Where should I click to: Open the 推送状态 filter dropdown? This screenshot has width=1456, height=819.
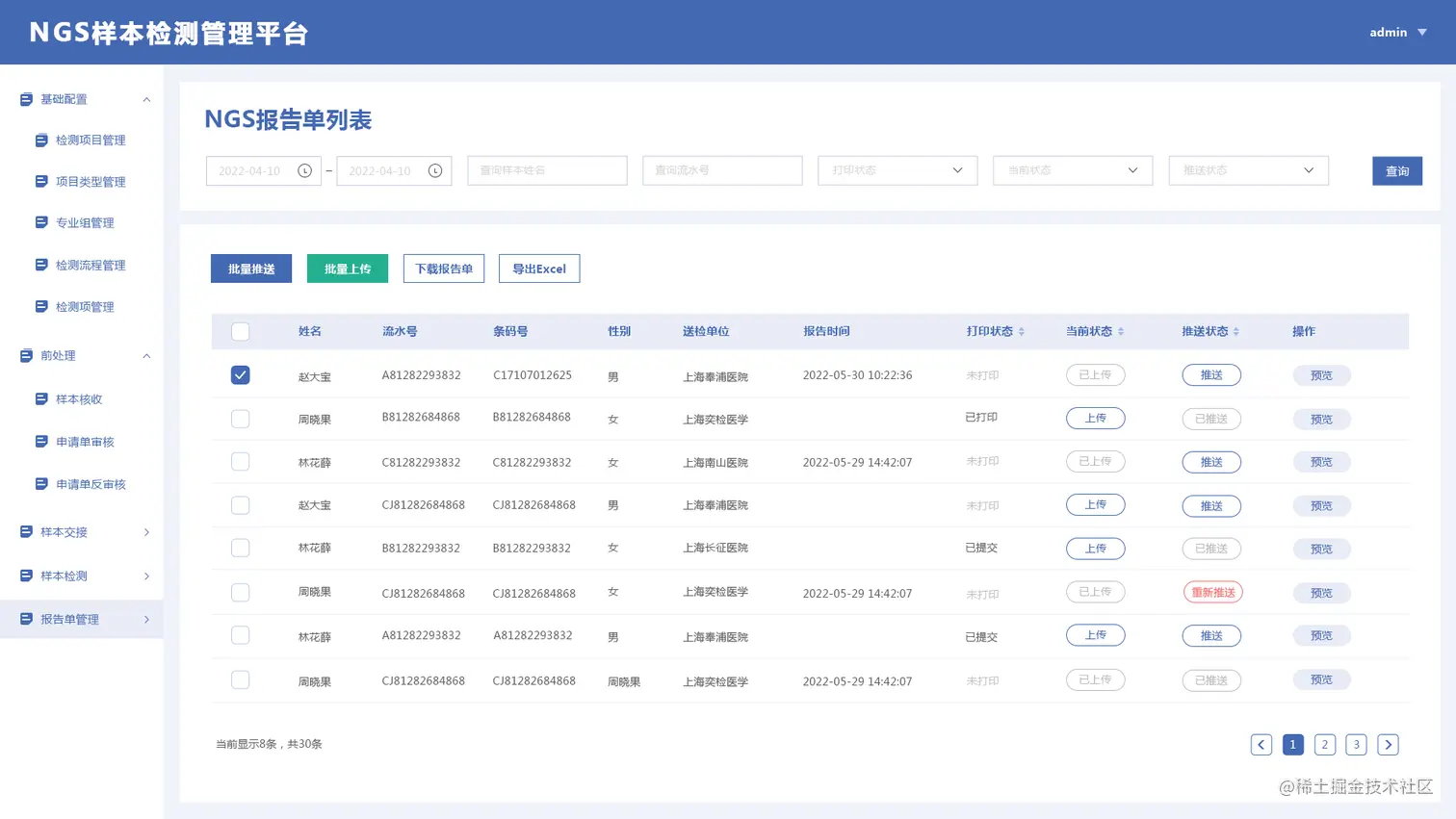1249,170
